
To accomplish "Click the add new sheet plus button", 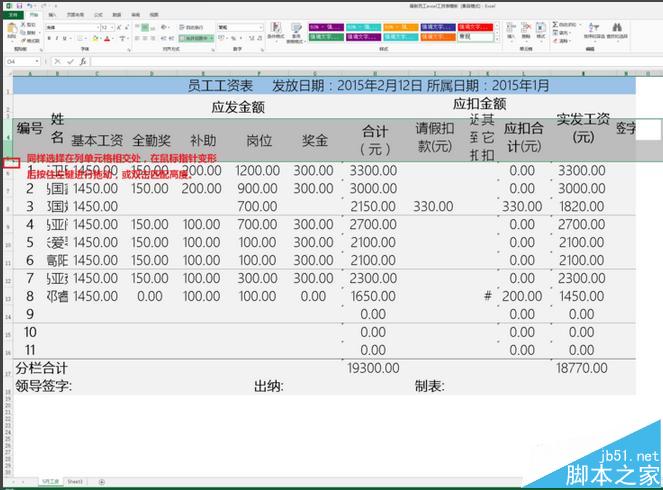I will tap(101, 482).
